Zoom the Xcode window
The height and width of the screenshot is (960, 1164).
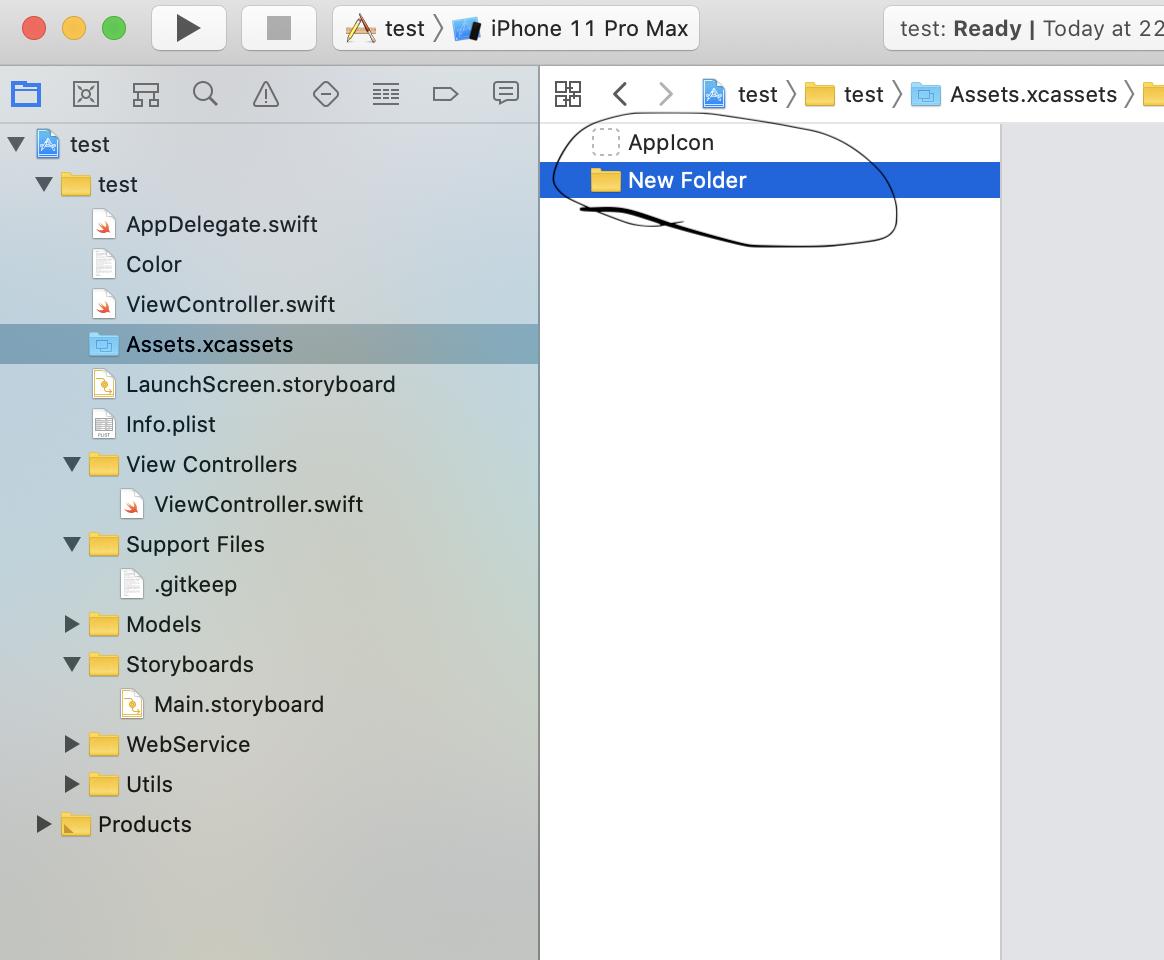point(114,28)
